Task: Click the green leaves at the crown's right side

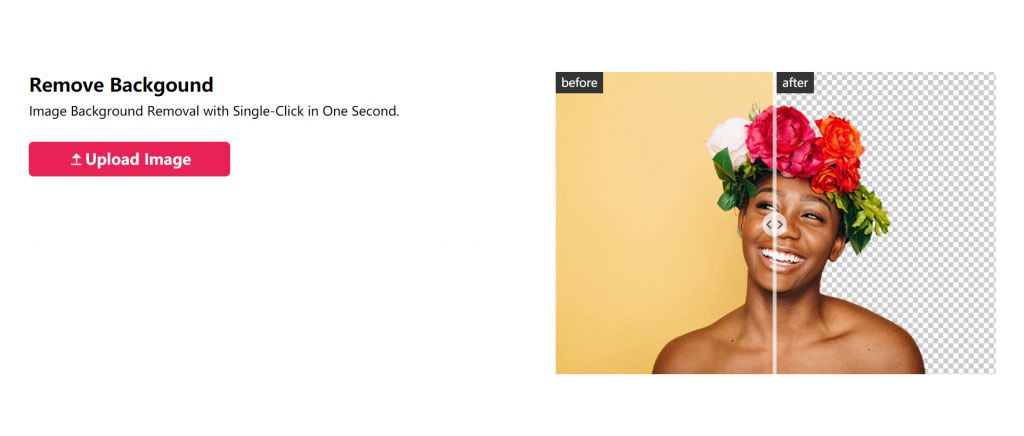Action: tap(867, 215)
